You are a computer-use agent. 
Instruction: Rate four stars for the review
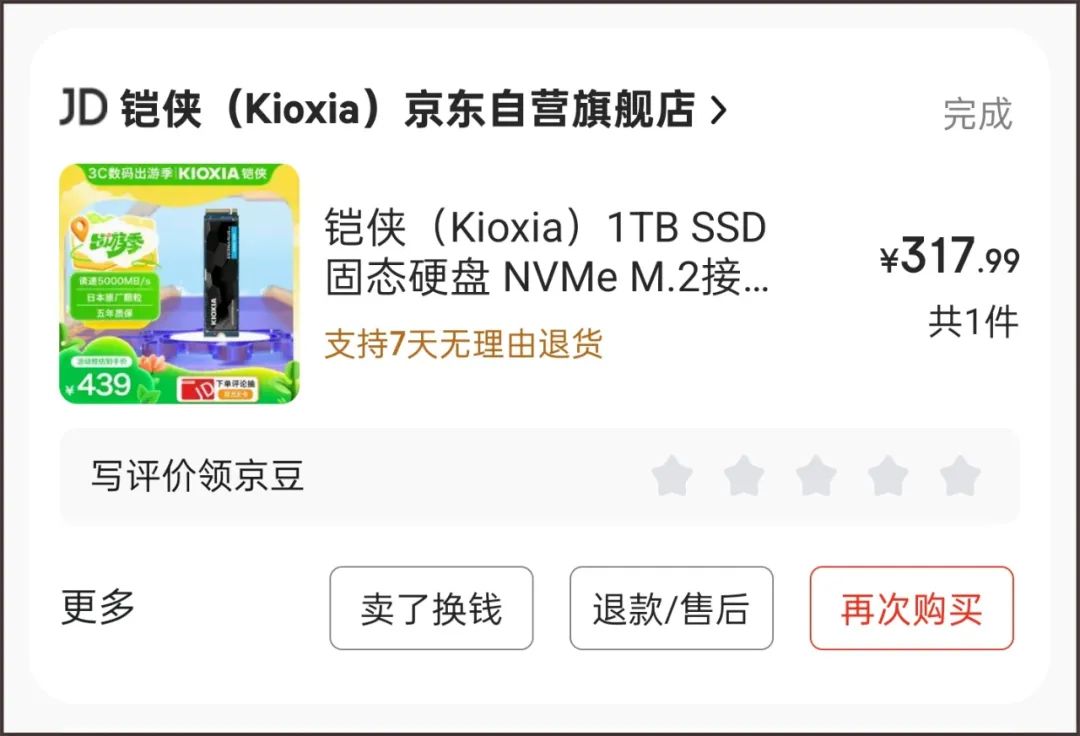click(888, 476)
